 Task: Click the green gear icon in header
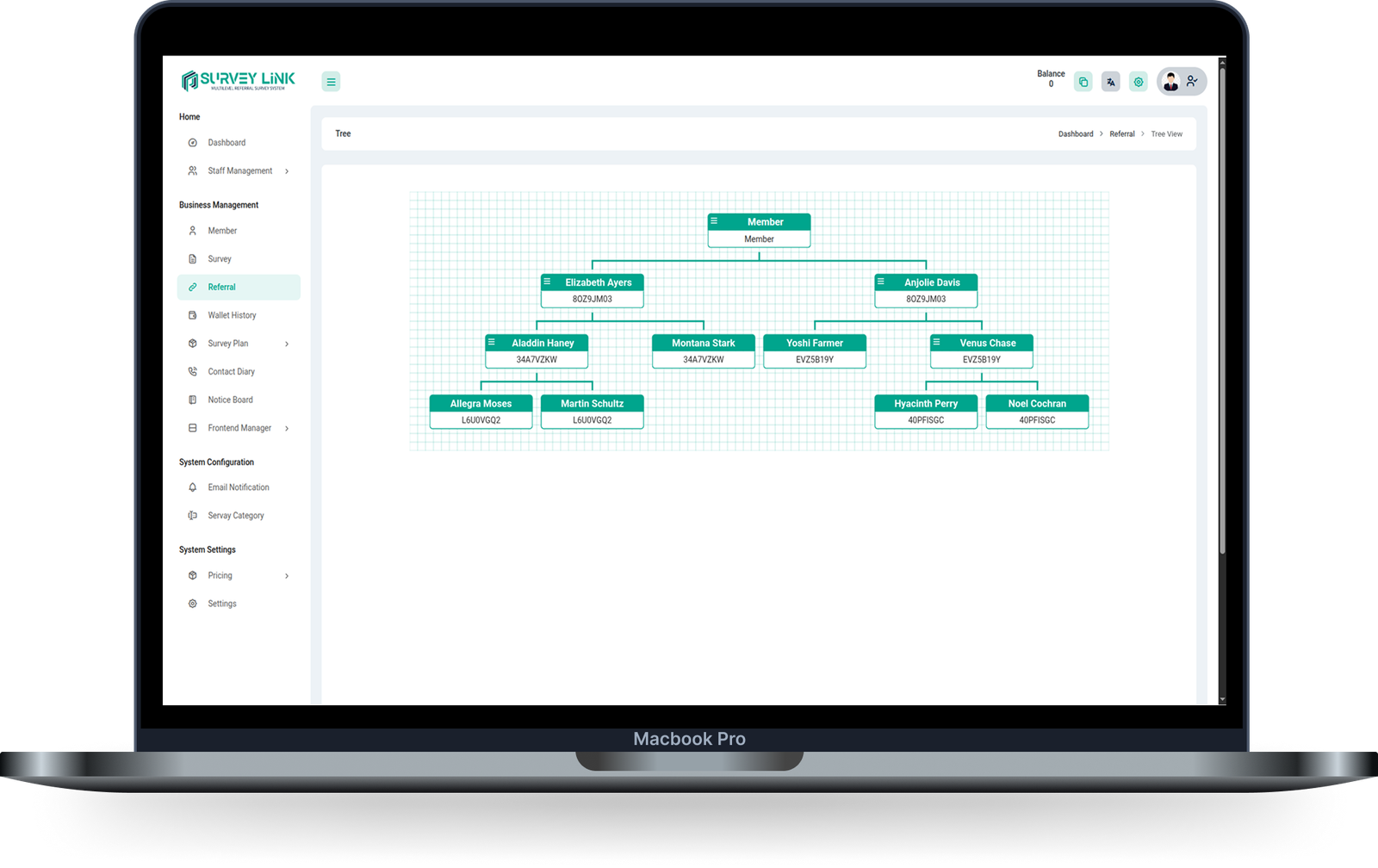click(1138, 82)
